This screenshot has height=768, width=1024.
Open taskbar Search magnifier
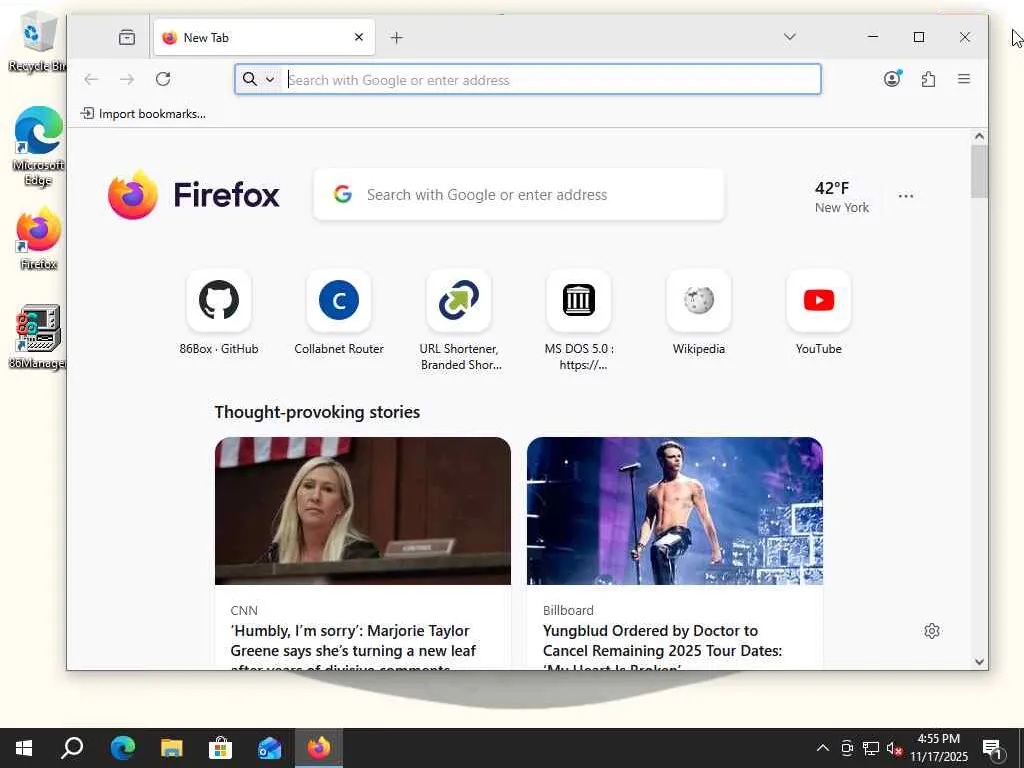72,748
